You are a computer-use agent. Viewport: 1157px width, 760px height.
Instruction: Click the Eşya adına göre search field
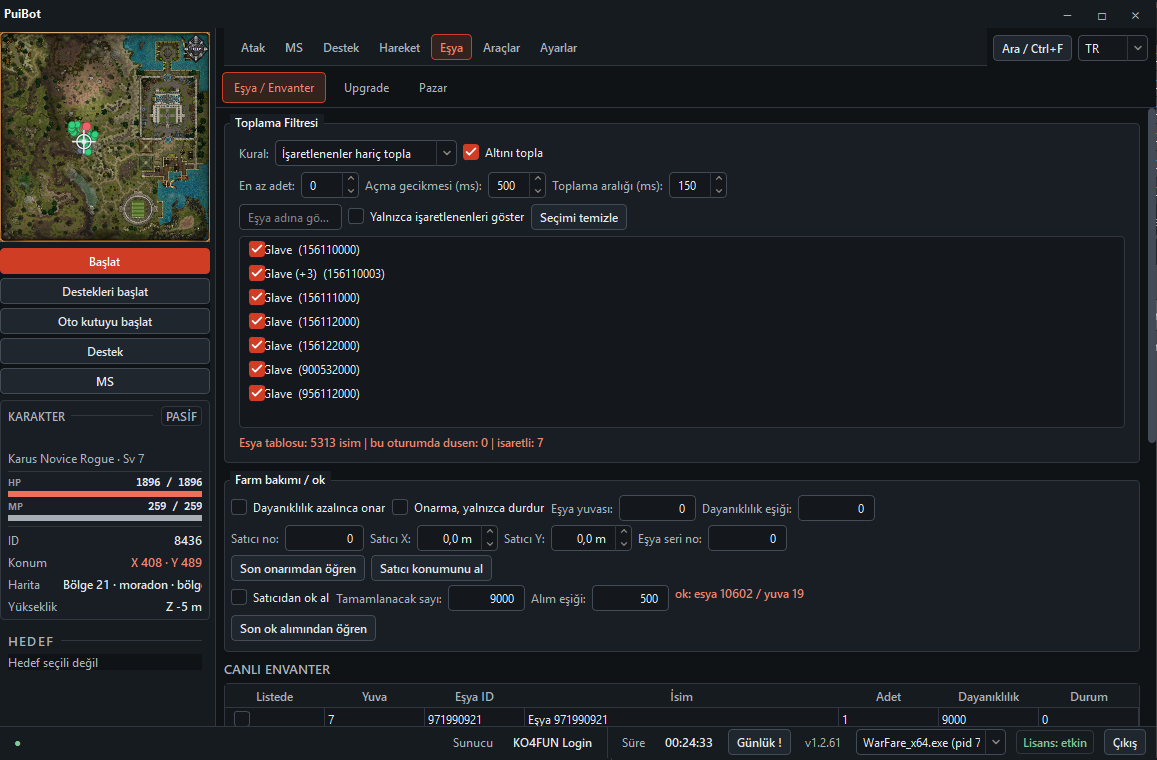(290, 218)
